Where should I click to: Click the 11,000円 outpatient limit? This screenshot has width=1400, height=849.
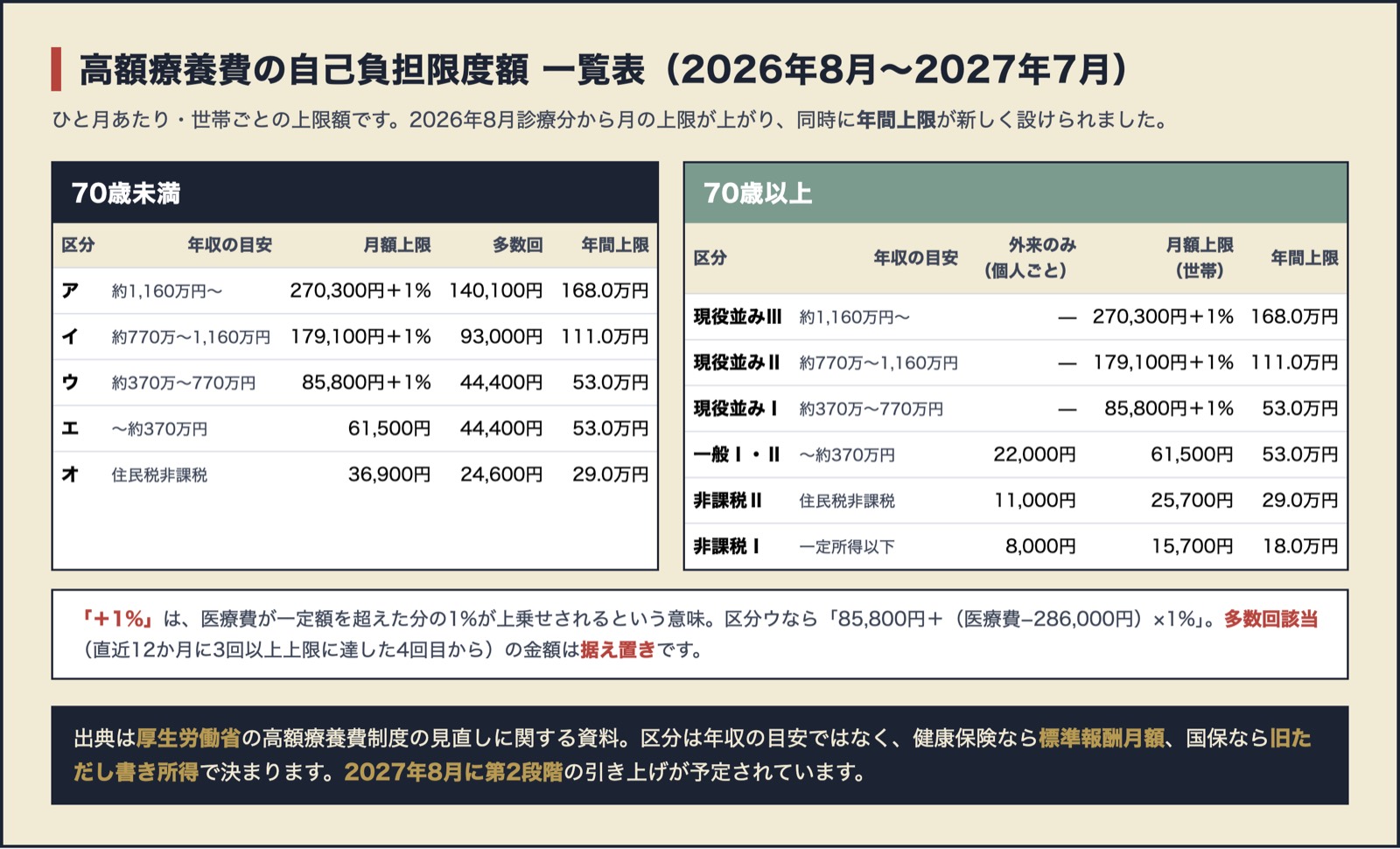pos(1034,501)
